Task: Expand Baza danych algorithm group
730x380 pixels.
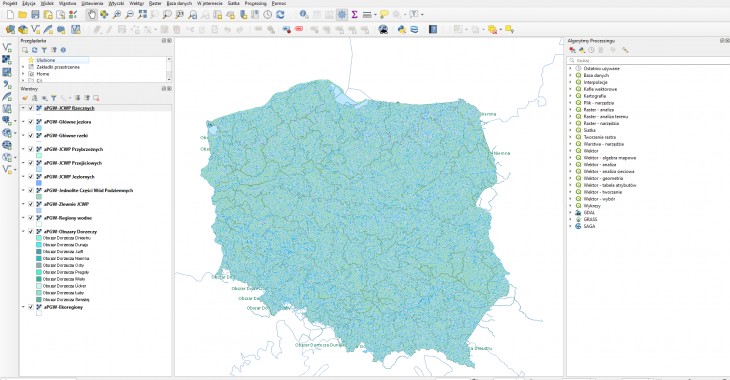Action: click(570, 75)
